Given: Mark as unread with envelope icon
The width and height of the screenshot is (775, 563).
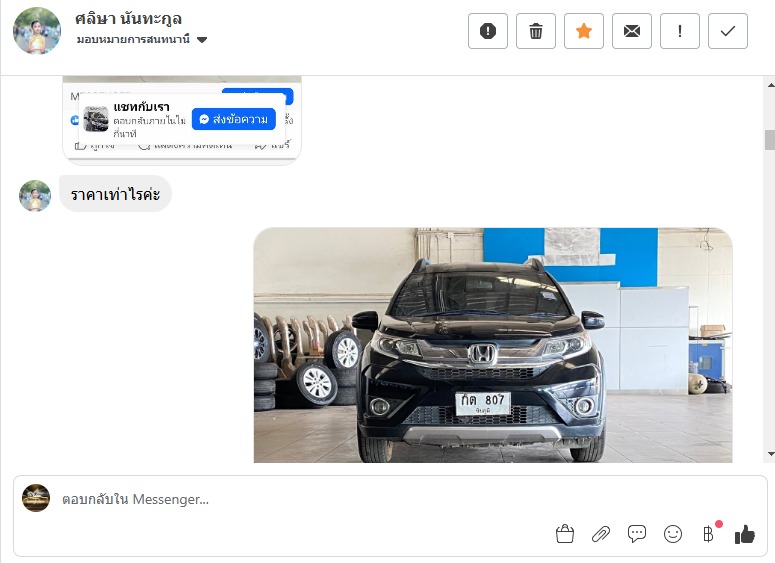Looking at the screenshot, I should 632,31.
